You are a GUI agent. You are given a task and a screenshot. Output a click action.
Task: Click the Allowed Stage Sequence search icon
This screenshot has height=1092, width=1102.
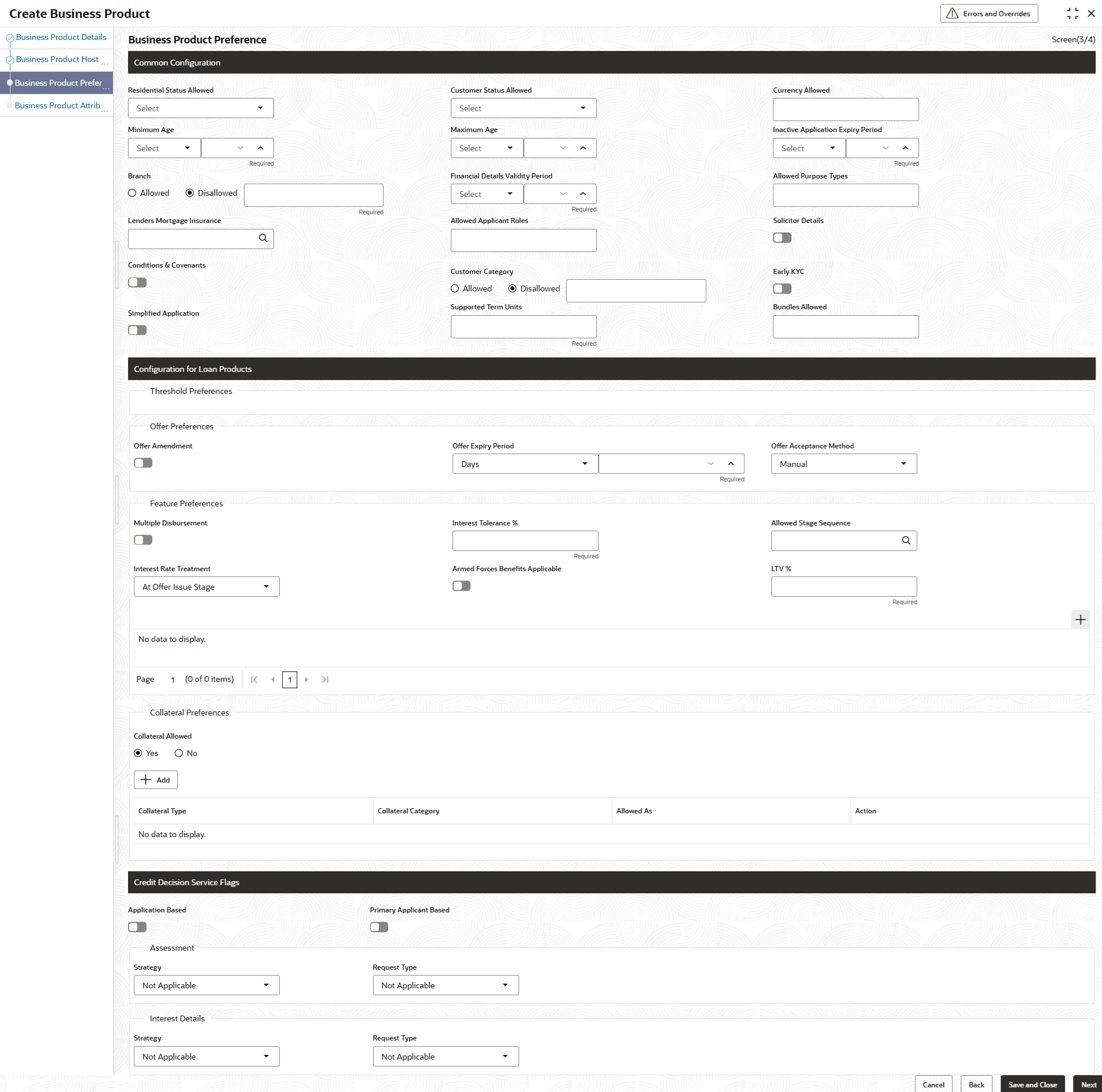[x=906, y=540]
